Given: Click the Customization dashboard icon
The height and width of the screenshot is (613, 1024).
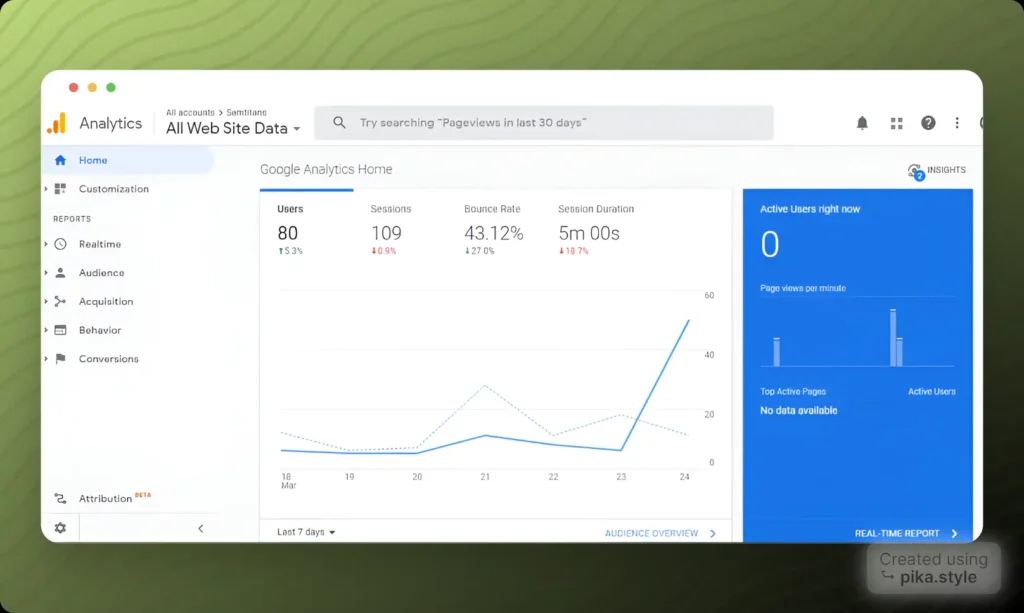Looking at the screenshot, I should (x=60, y=189).
